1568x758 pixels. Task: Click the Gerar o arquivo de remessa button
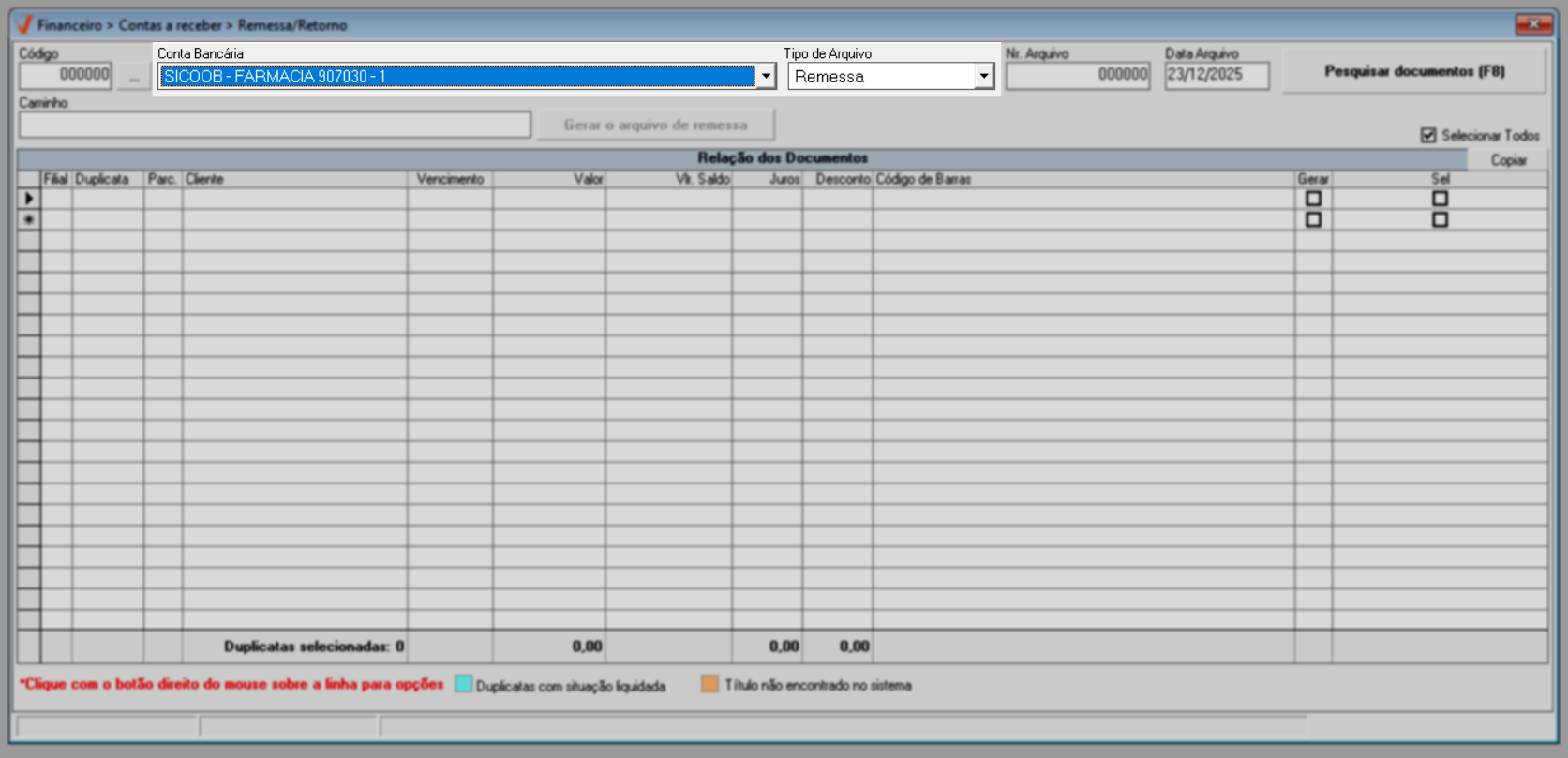[655, 125]
